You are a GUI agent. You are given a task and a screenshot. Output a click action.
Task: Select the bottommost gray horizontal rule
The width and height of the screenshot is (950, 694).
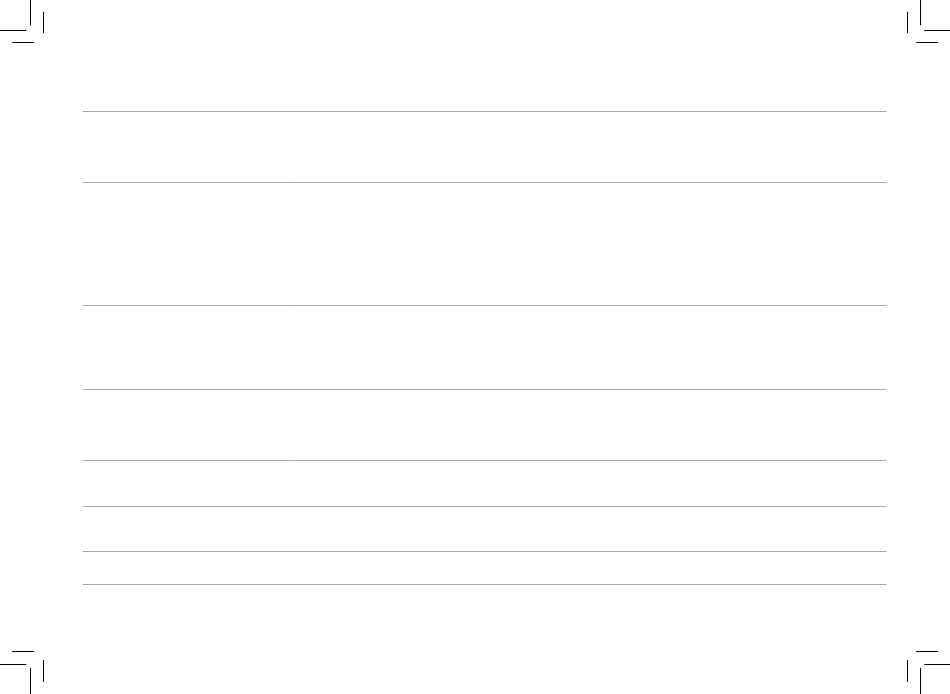(x=484, y=584)
